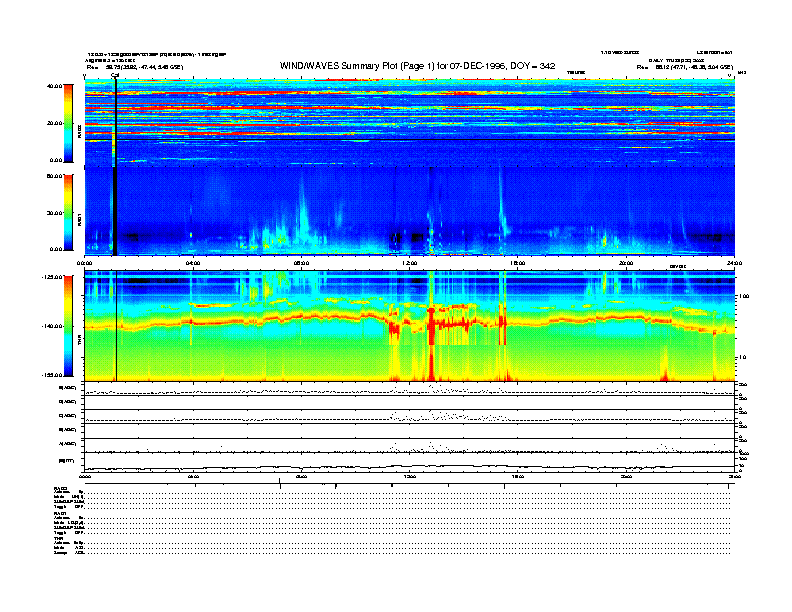This screenshot has width=792, height=612.
Task: Click 16:00 tick label under RAD1 spectrogram
Action: (518, 263)
